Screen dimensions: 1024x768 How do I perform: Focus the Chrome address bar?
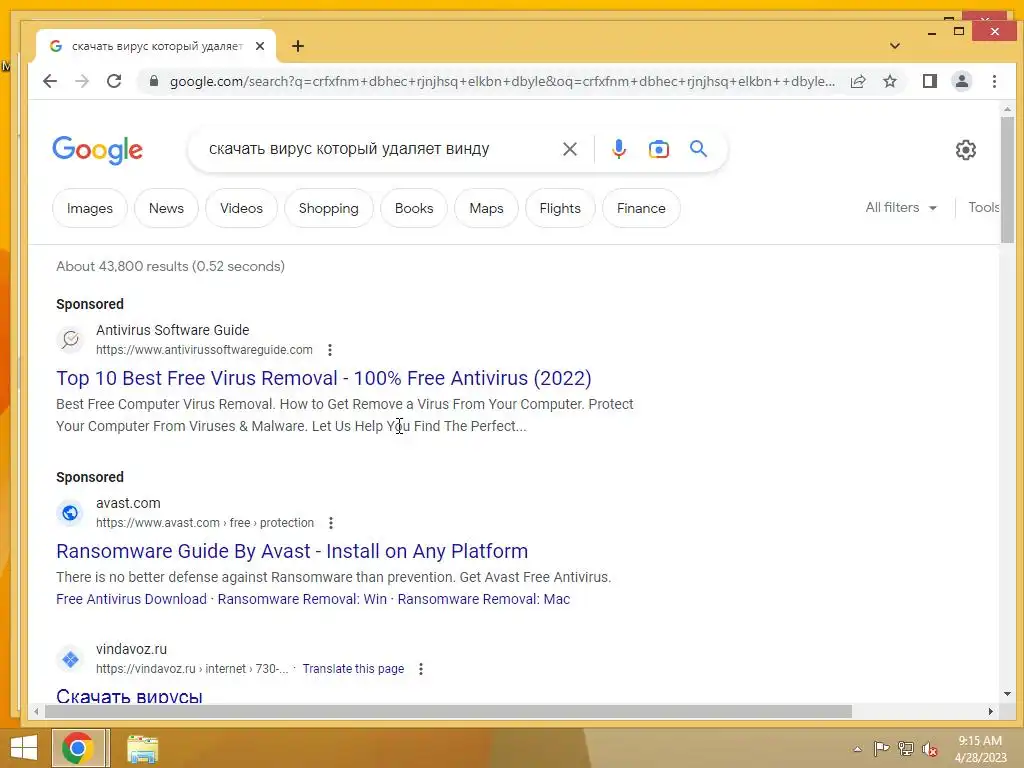click(x=502, y=81)
